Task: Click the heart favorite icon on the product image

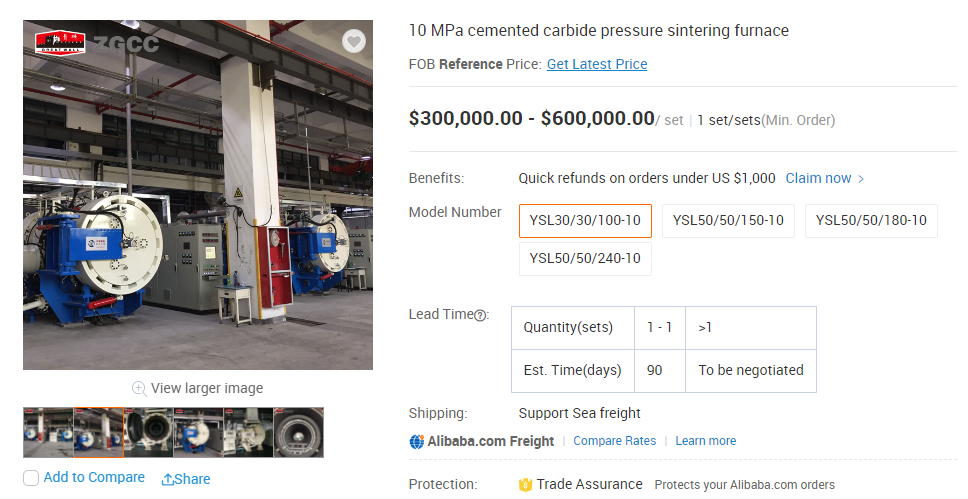Action: 354,41
